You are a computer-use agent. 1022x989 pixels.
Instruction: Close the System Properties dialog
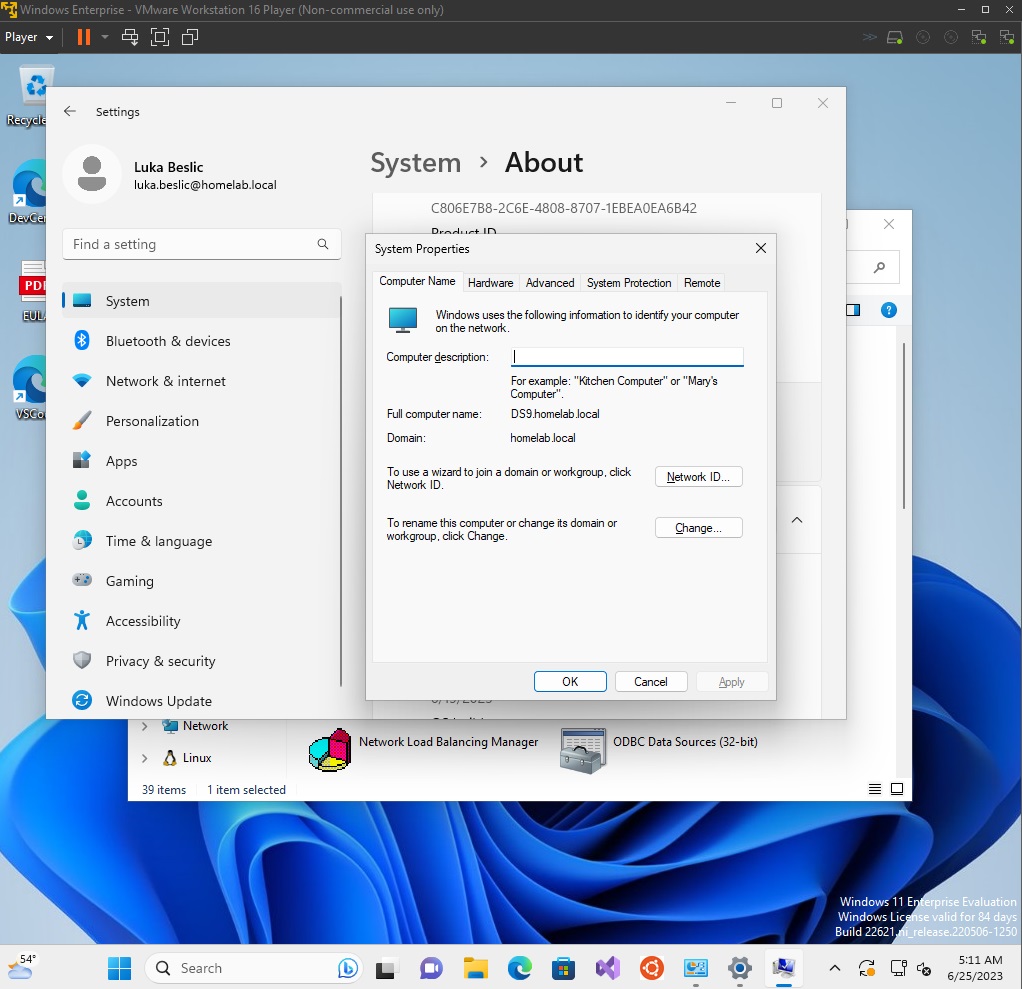(x=760, y=248)
